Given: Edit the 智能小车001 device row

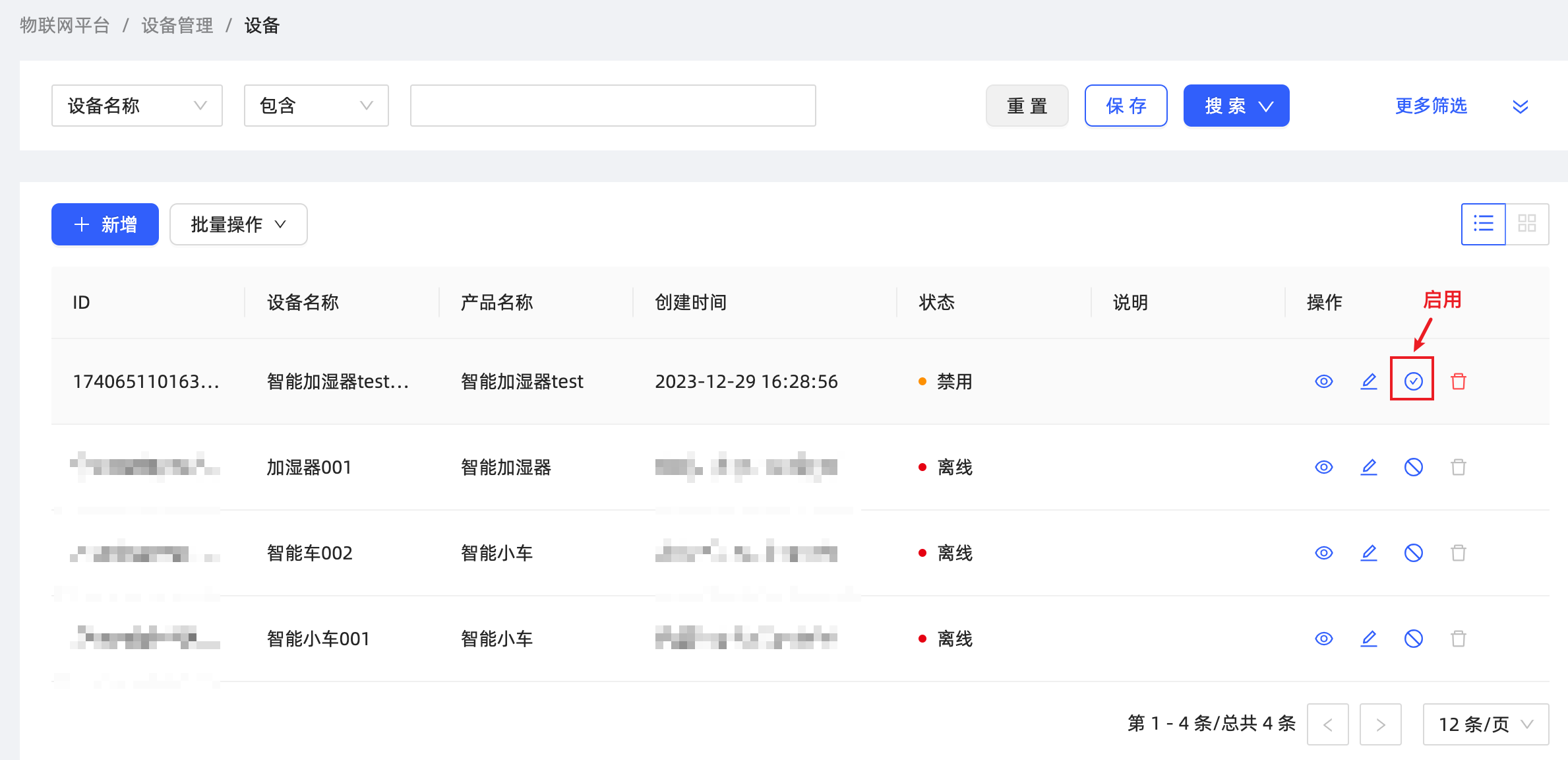Looking at the screenshot, I should click(x=1369, y=639).
